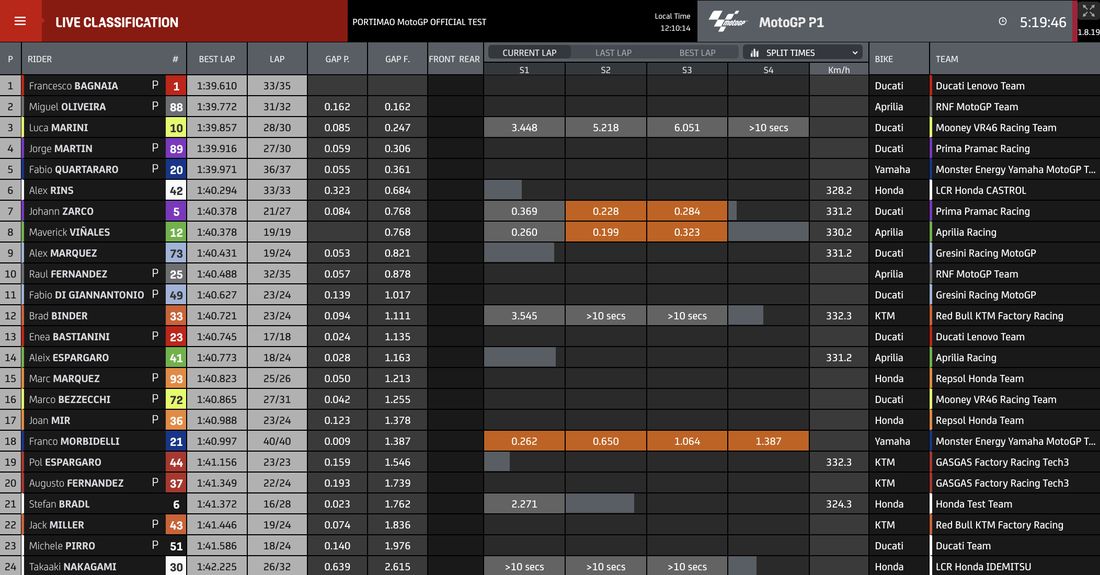The image size is (1100, 575).
Task: Click number badge 21 for Morbidelli
Action: (x=175, y=441)
